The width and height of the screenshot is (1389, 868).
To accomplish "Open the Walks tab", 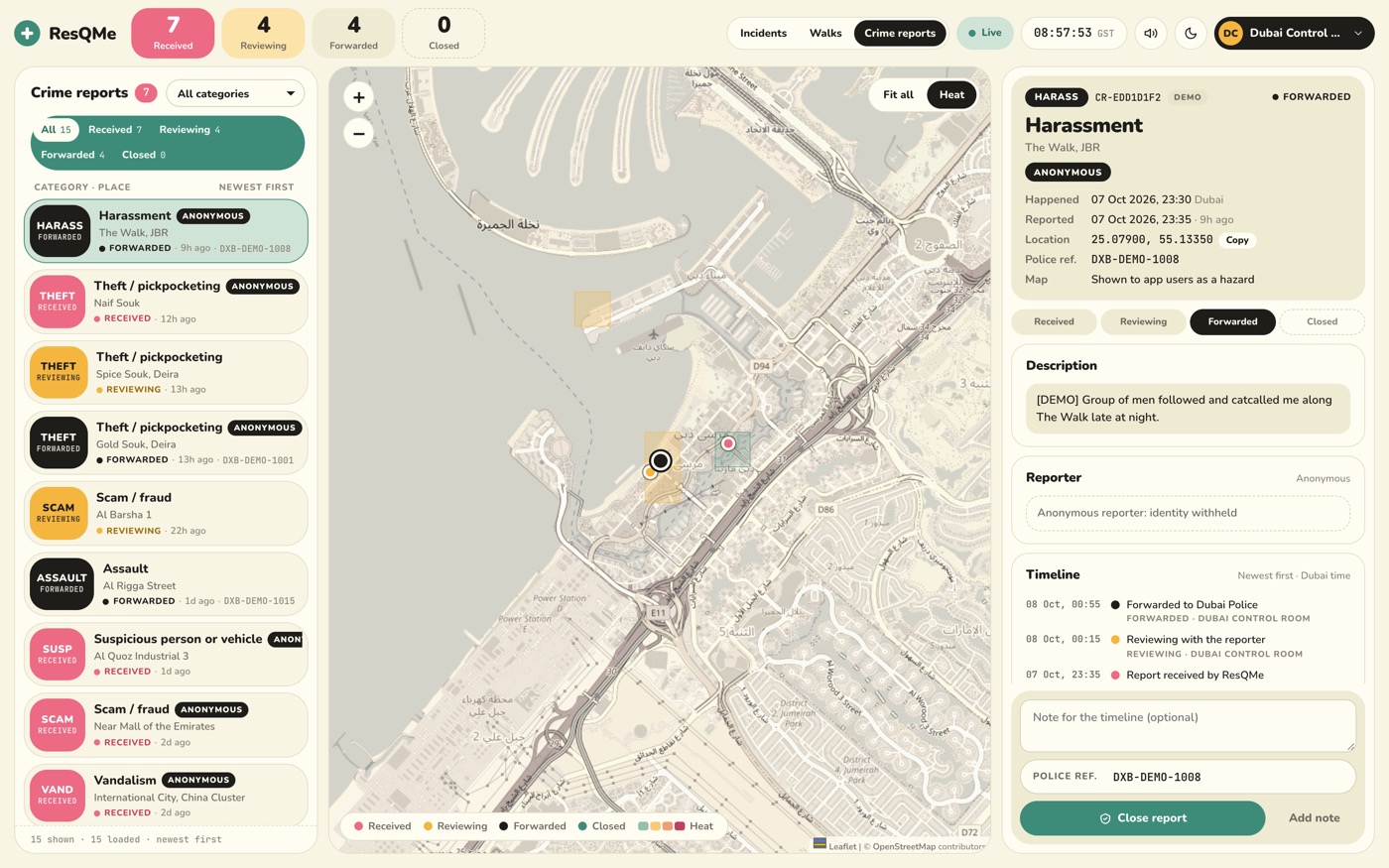I will tap(825, 33).
